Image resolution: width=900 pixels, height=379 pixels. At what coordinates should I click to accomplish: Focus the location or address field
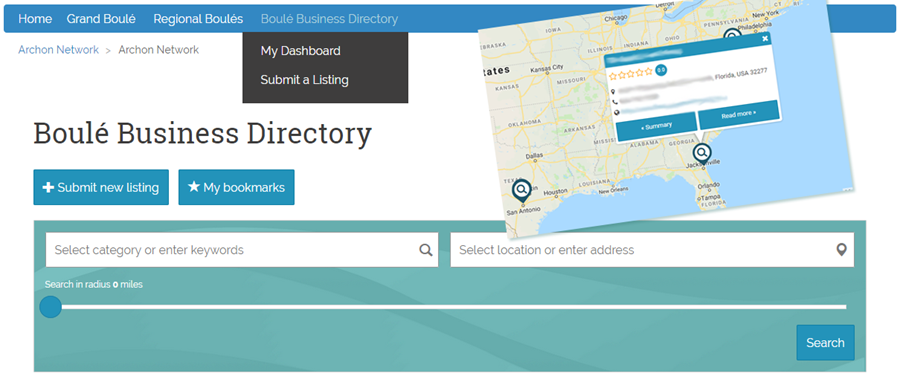click(x=652, y=250)
